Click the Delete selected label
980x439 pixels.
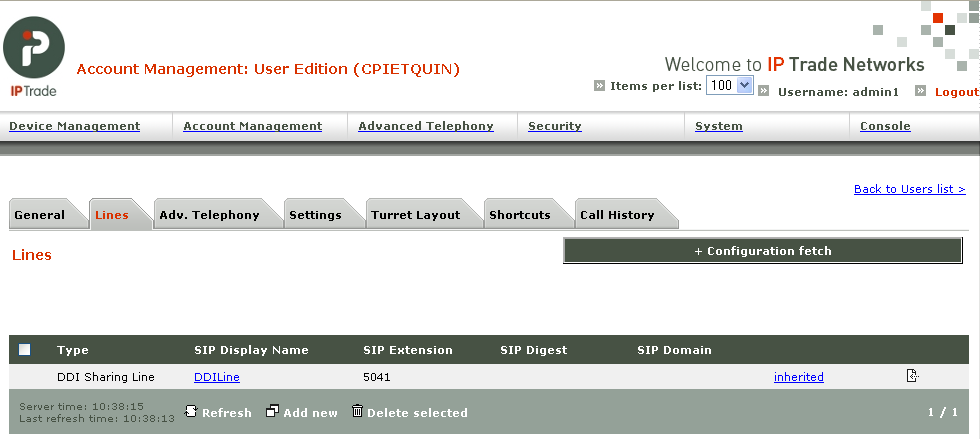click(417, 413)
